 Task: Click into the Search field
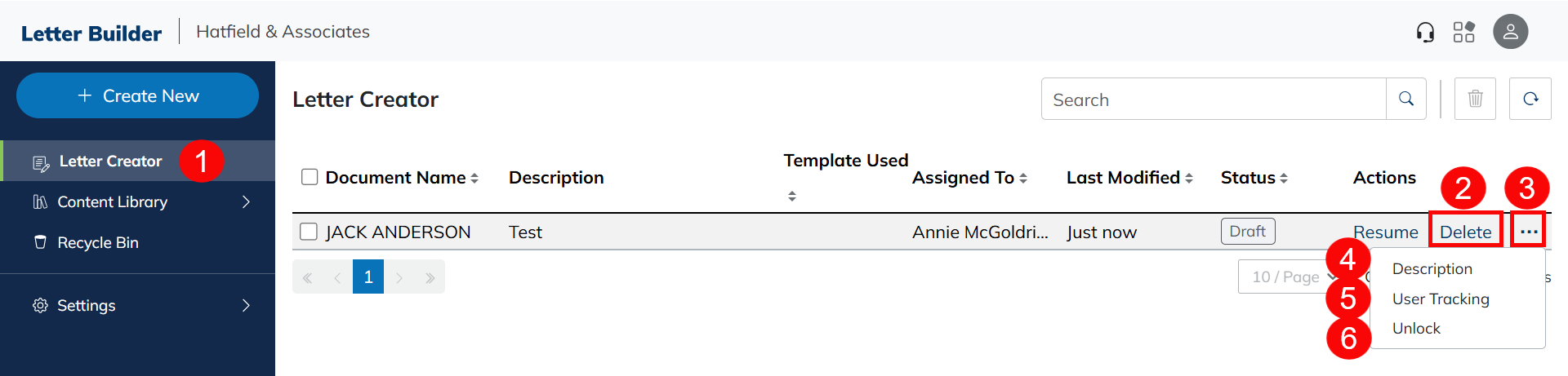coord(1213,100)
